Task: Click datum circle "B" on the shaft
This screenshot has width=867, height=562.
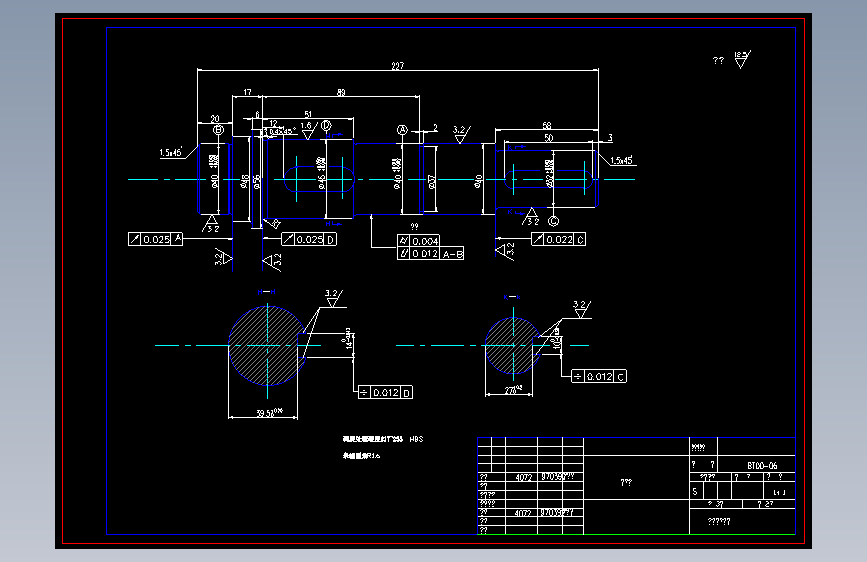Action: tap(218, 130)
